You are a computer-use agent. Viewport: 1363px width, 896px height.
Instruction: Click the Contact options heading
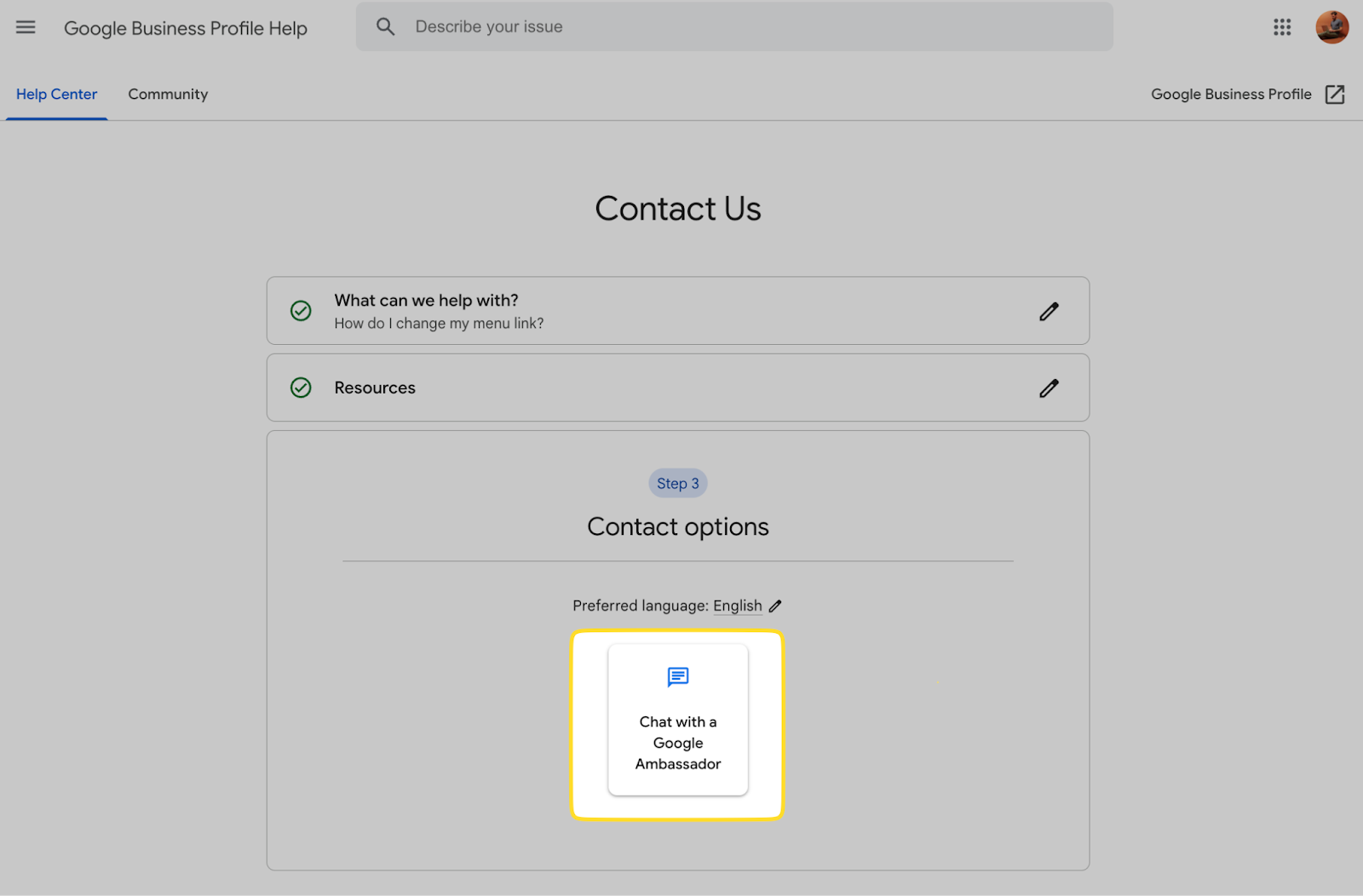pos(678,527)
